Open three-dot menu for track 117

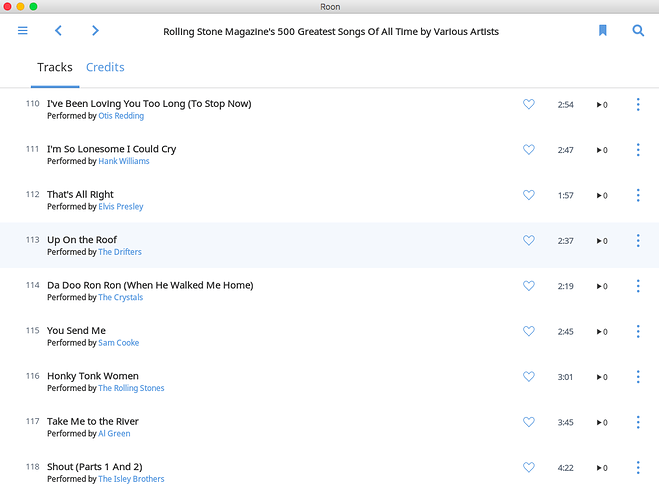638,422
